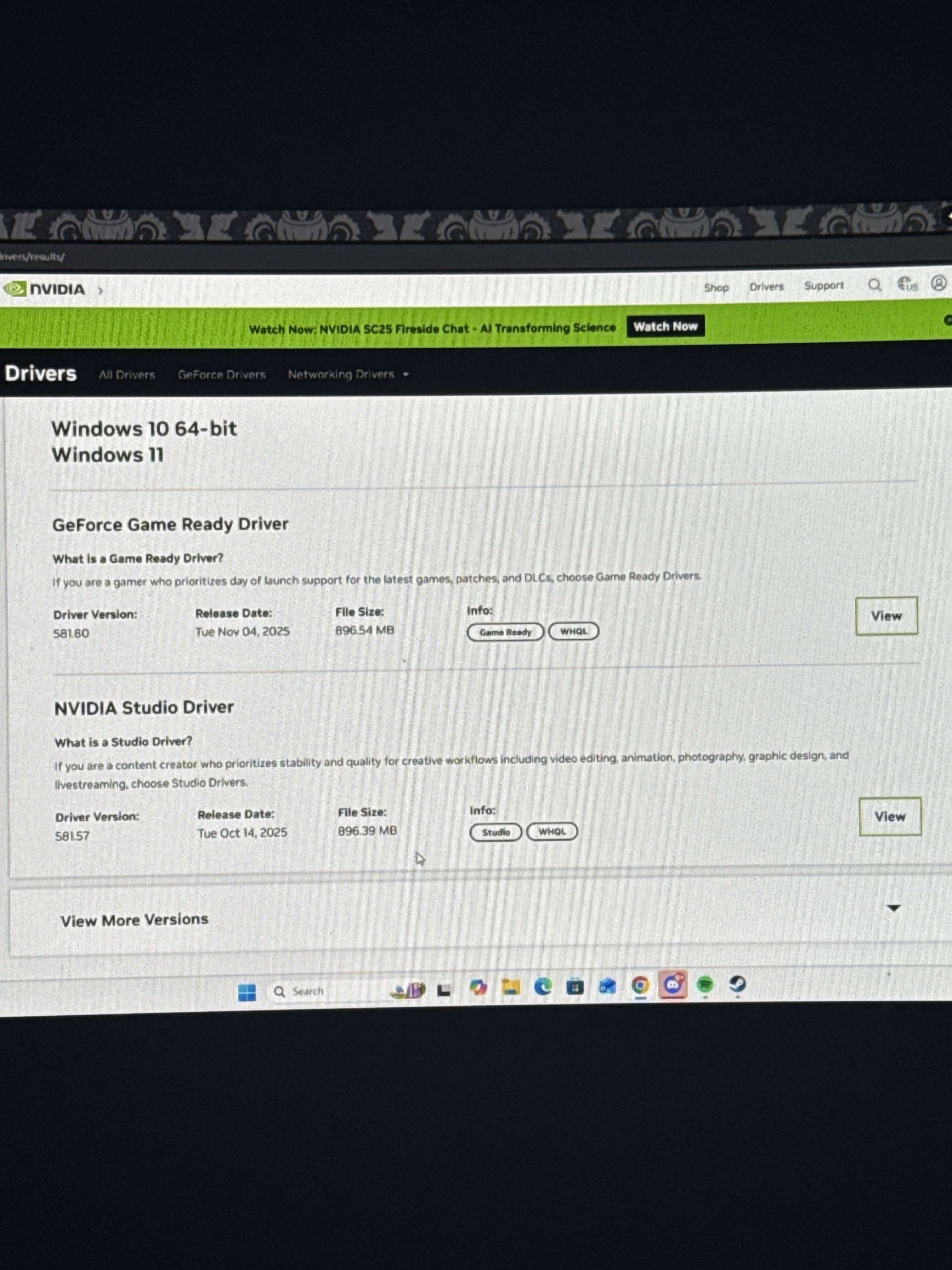Open the user account profile icon

(938, 283)
